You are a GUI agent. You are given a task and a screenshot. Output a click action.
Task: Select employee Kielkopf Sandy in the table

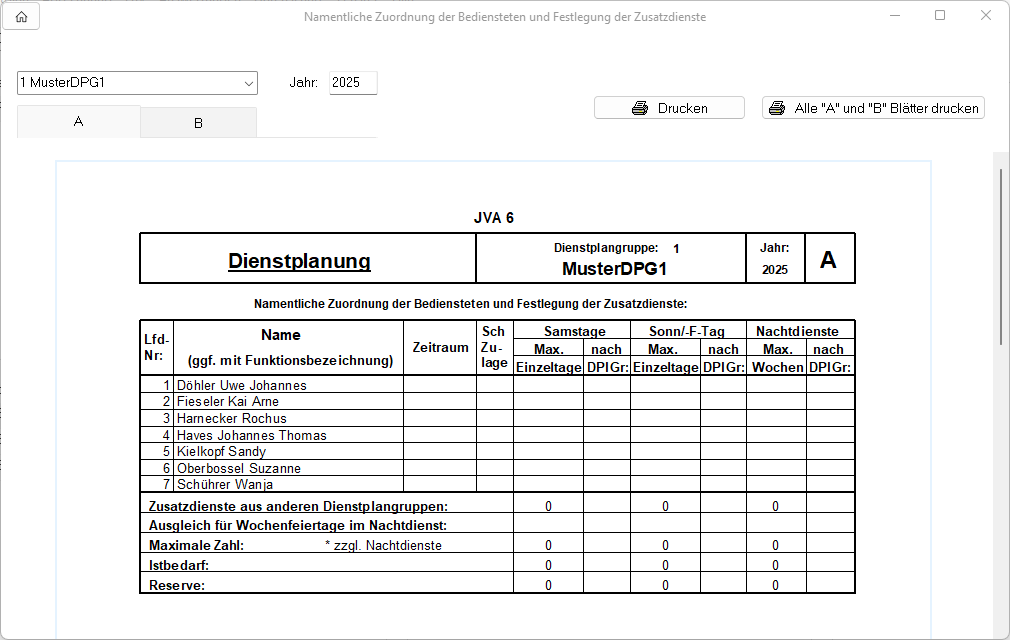click(x=221, y=452)
